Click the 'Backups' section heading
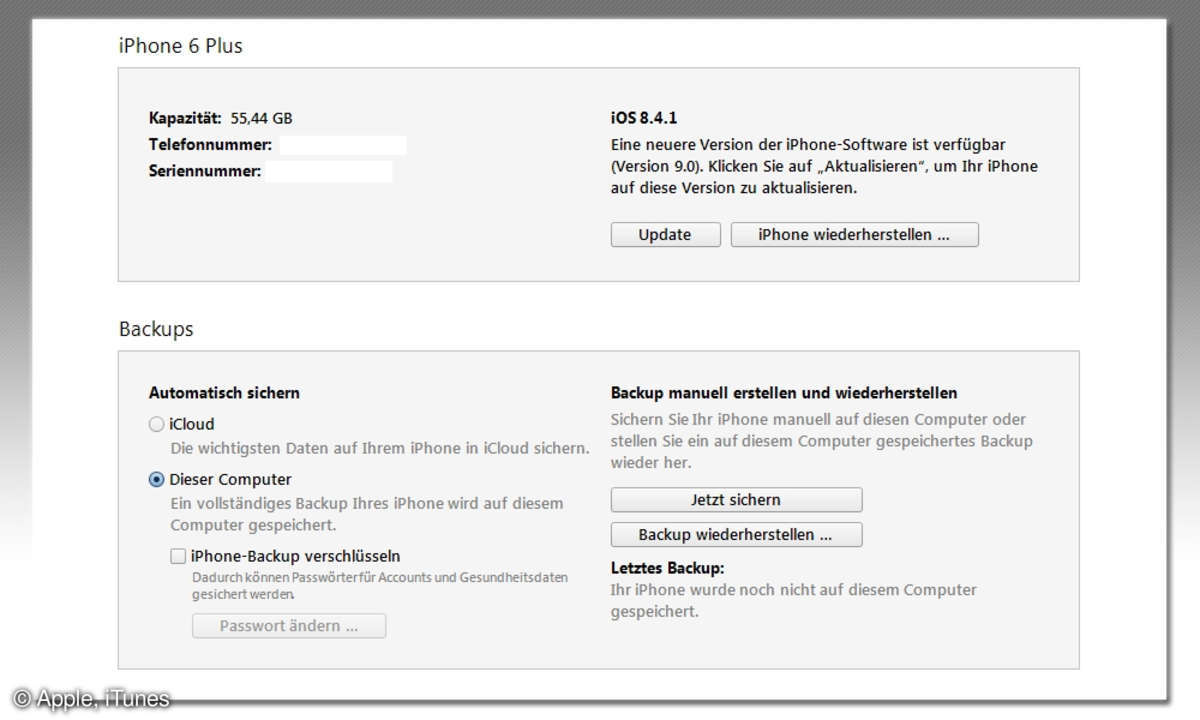 [156, 329]
